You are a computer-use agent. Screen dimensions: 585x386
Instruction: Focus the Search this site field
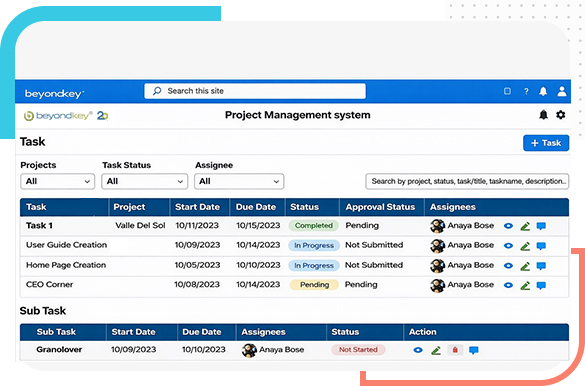(255, 91)
